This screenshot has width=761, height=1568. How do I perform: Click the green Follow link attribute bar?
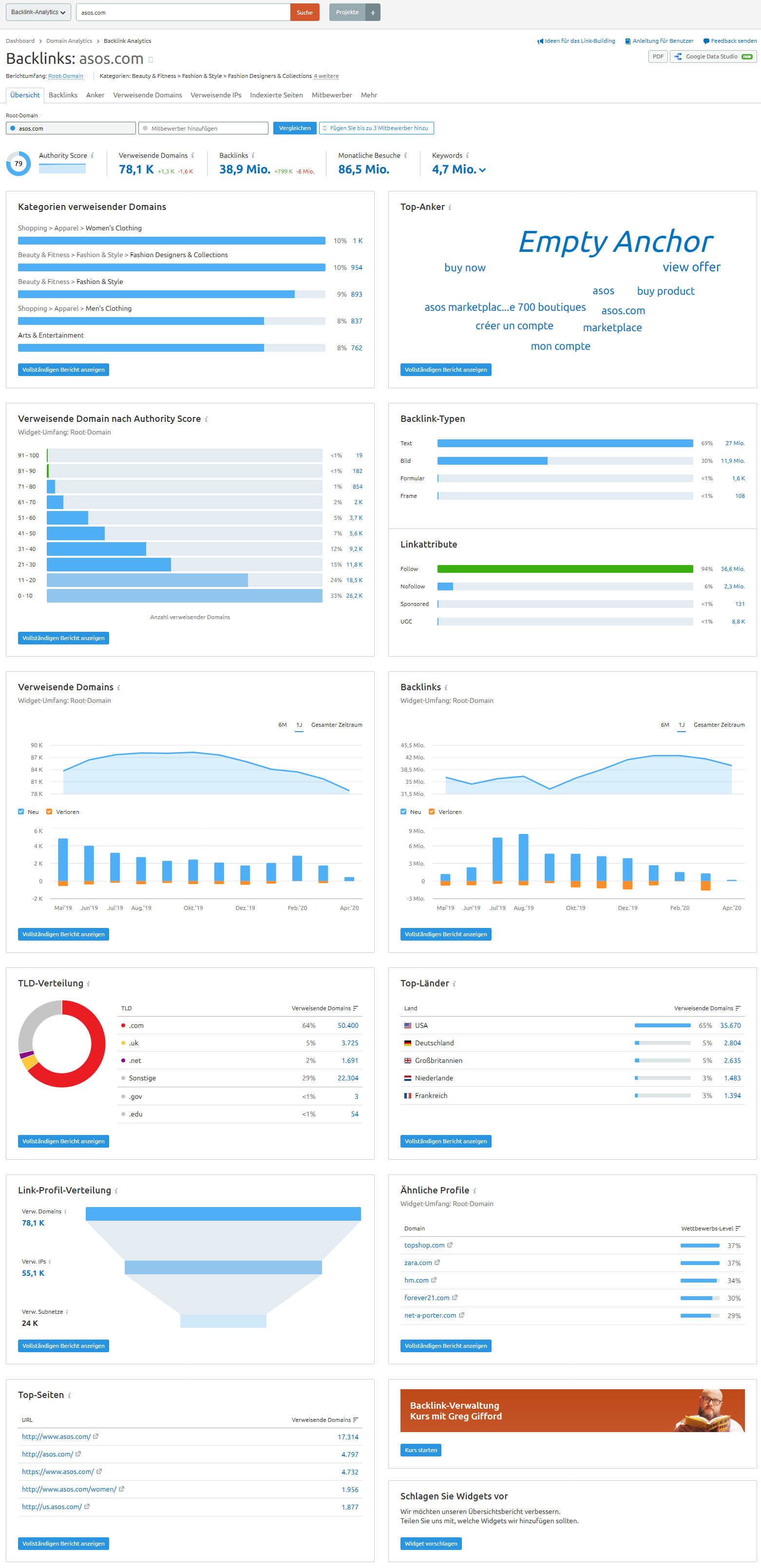565,569
